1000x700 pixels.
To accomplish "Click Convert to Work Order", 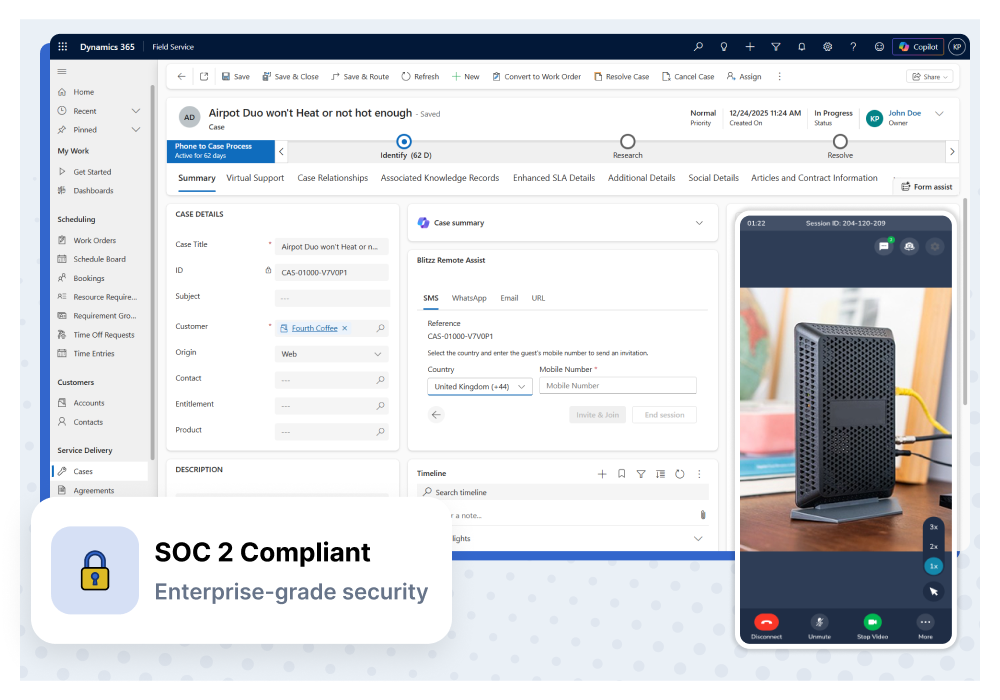I will pyautogui.click(x=536, y=77).
